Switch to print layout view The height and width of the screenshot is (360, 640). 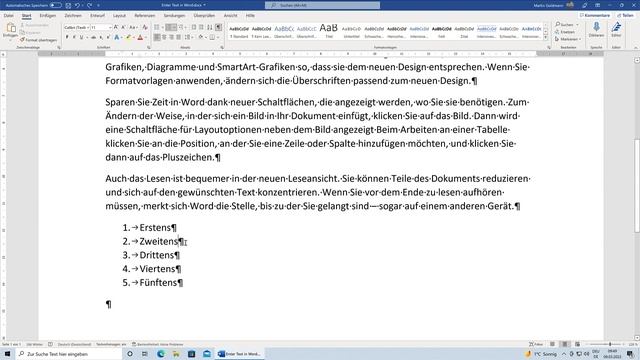tap(565, 344)
